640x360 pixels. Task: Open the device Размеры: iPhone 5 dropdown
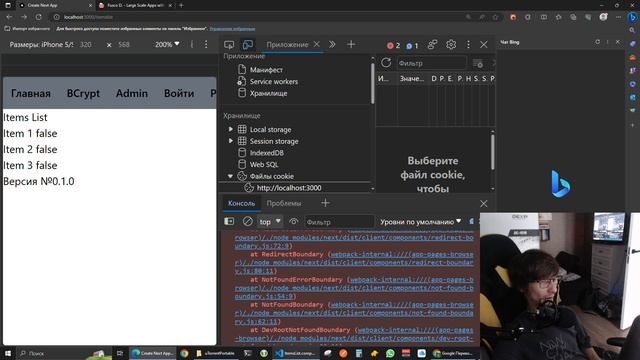41,44
